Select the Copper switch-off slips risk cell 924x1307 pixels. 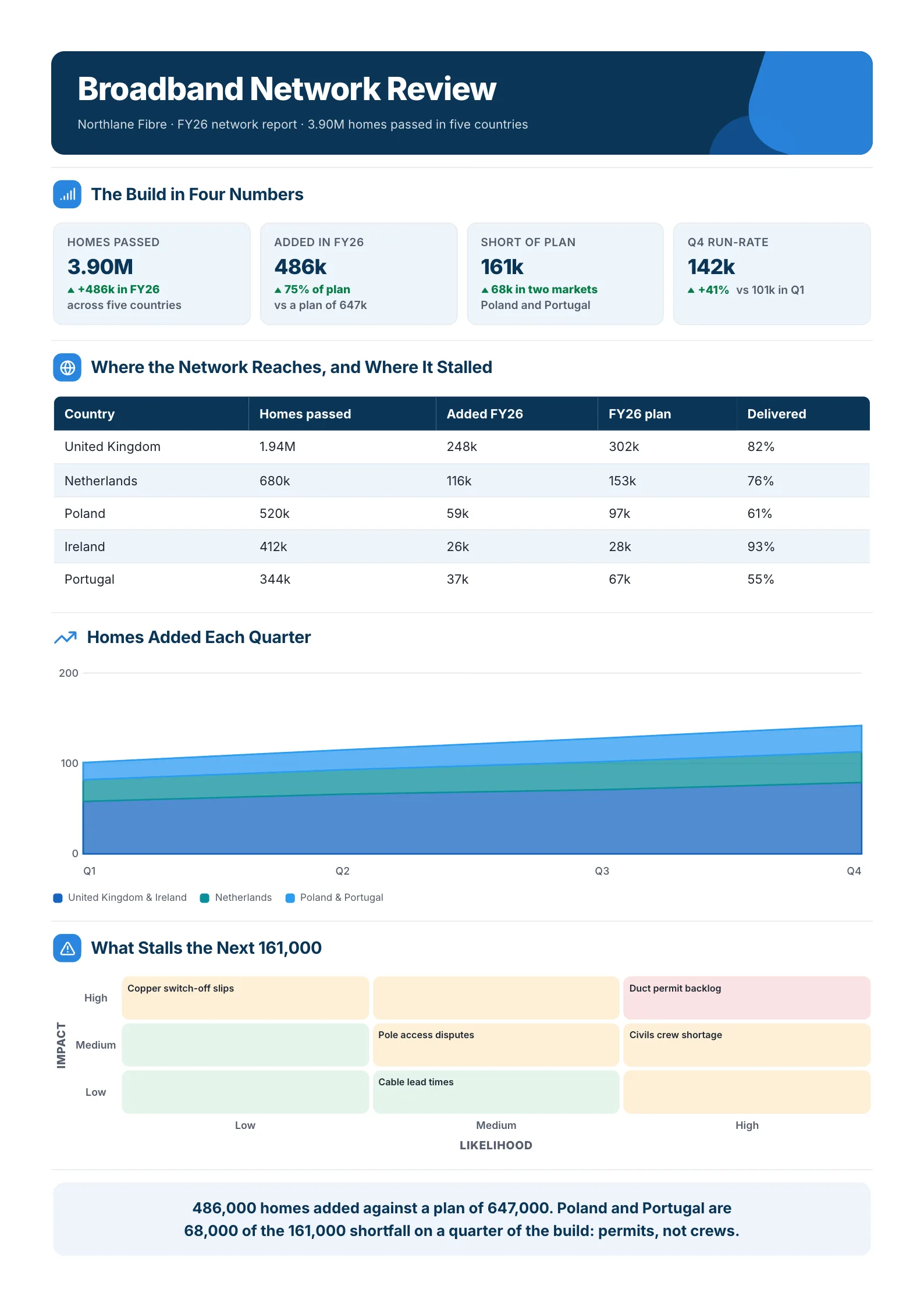[246, 998]
